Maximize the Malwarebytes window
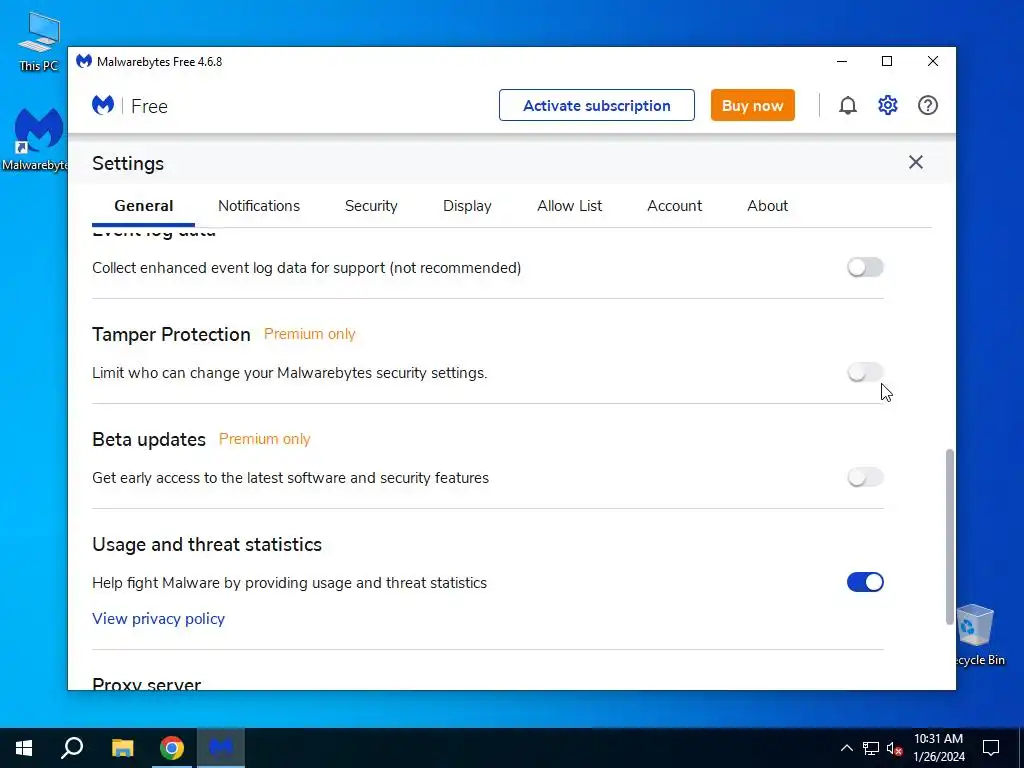The height and width of the screenshot is (768, 1024). coord(887,61)
